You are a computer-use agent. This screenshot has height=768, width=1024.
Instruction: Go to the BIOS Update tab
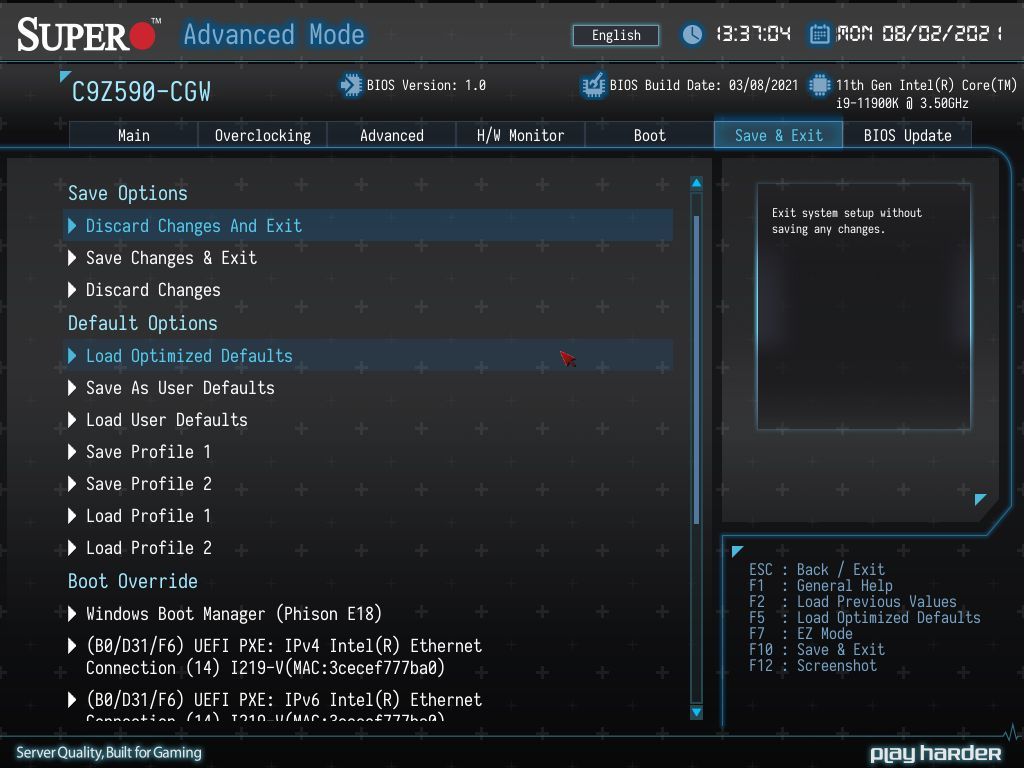click(x=907, y=135)
